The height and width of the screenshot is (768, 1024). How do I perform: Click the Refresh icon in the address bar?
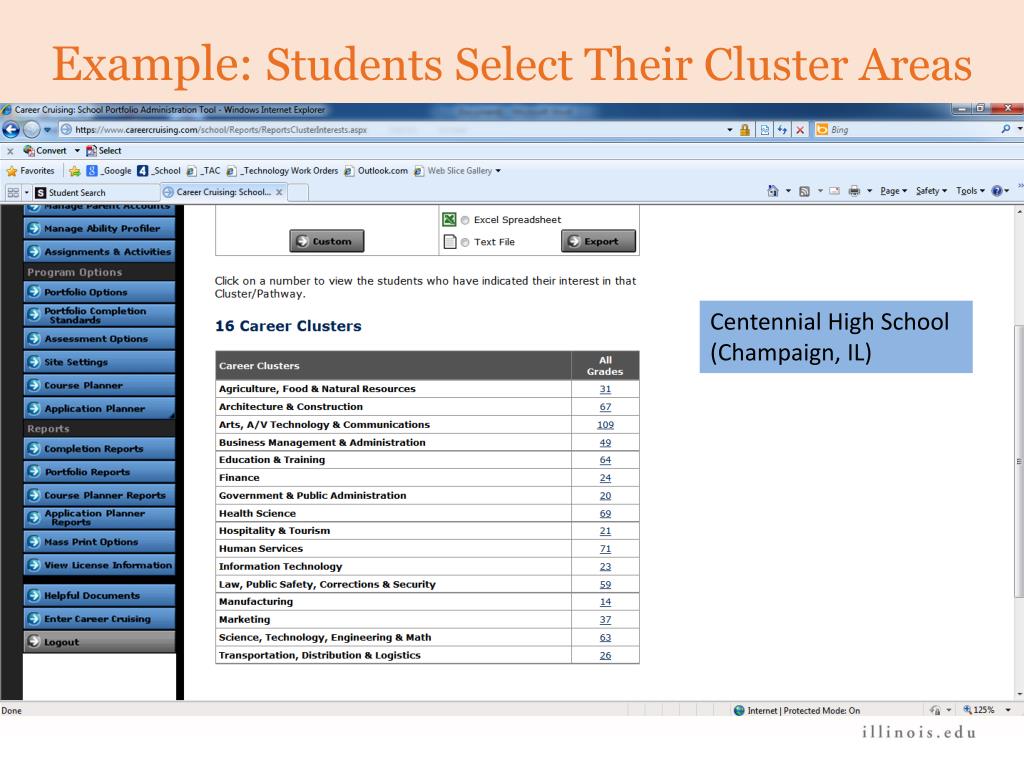[782, 129]
